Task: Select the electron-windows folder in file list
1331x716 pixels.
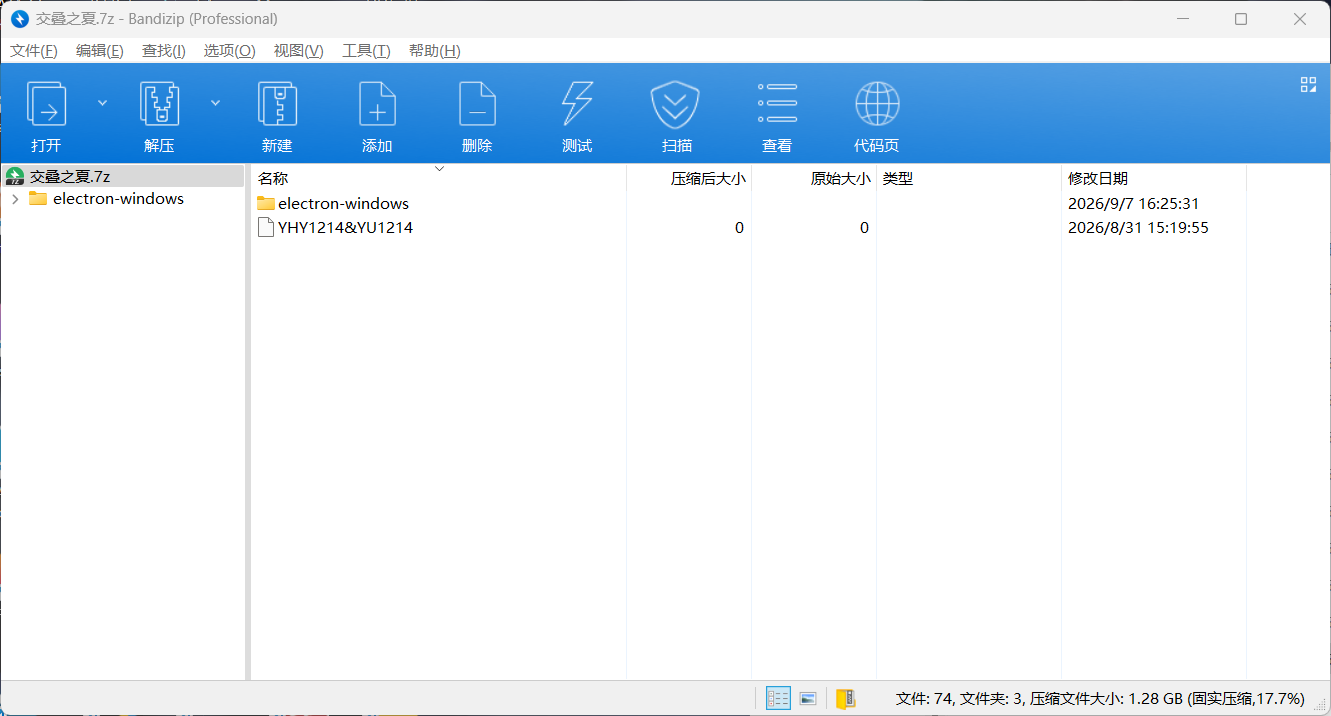Action: (x=343, y=203)
